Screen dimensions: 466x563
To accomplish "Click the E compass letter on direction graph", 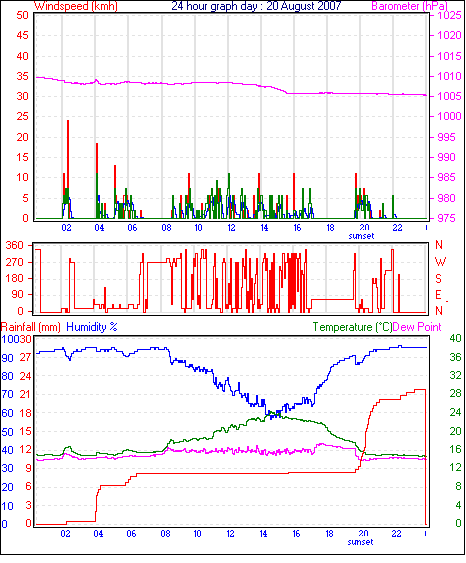I will pos(438,295).
